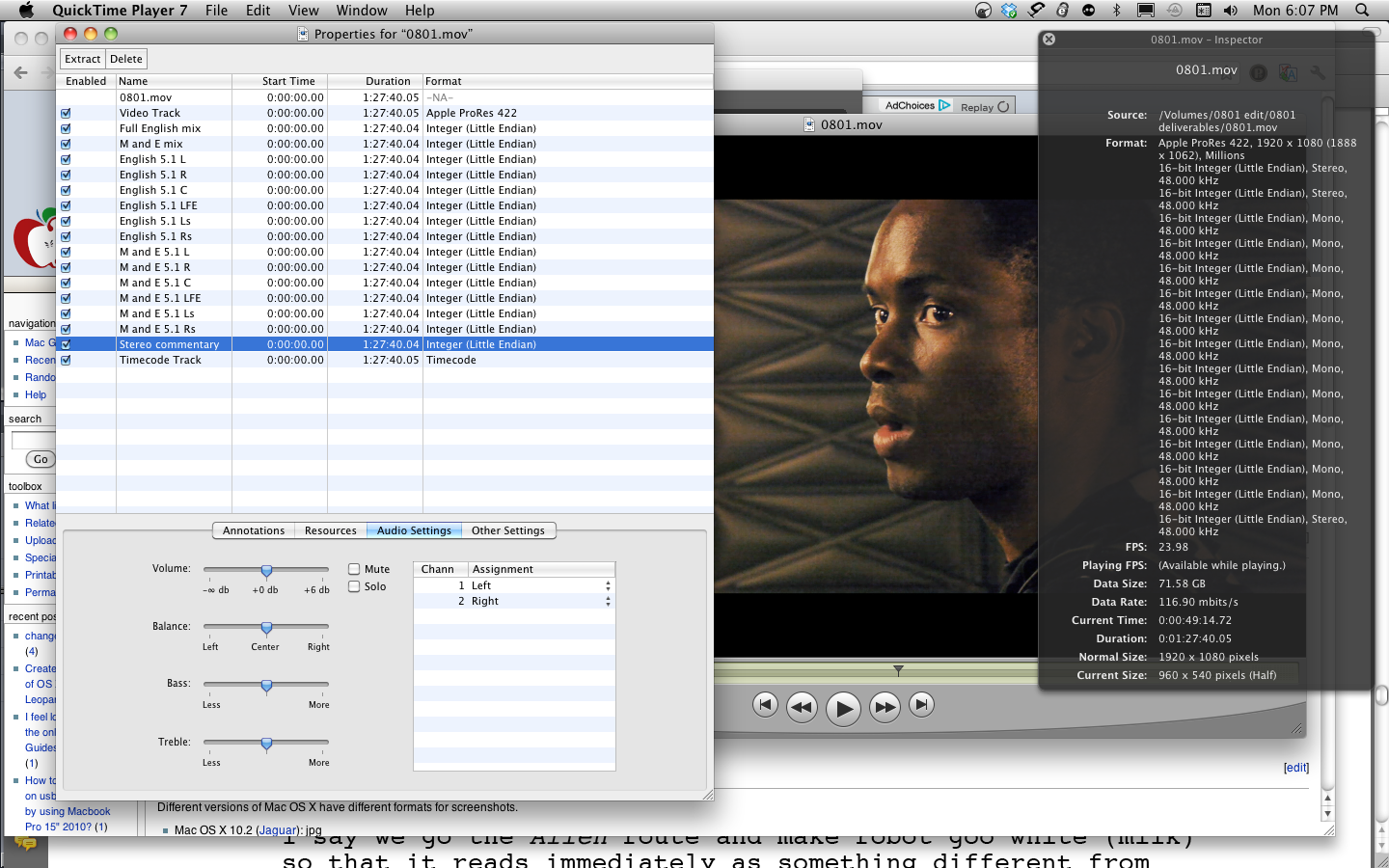Screen dimensions: 1389x868
Task: Switch to the Annotations tab
Action: coord(253,530)
